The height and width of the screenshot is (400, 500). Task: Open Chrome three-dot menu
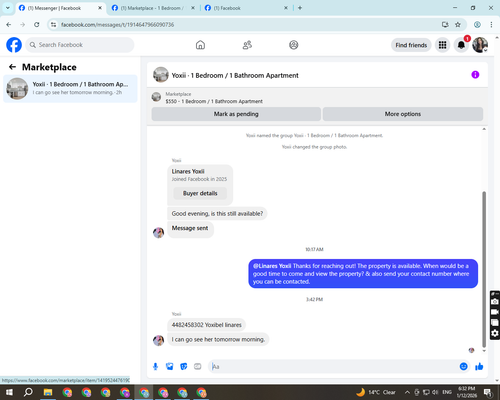click(x=491, y=25)
